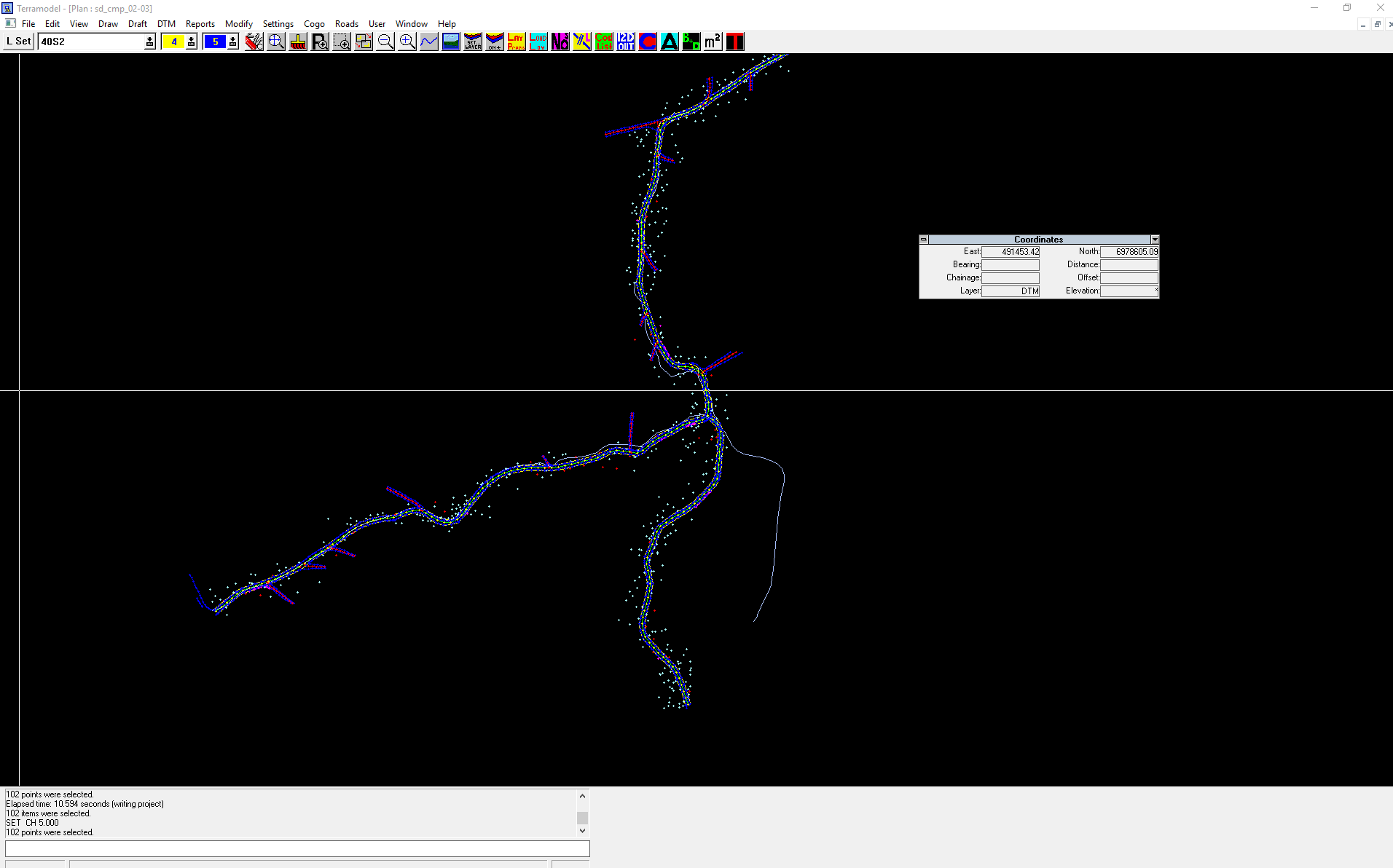Click the zoom window dotted-rectangle icon
Screen dimensions: 1393x868
pos(342,42)
